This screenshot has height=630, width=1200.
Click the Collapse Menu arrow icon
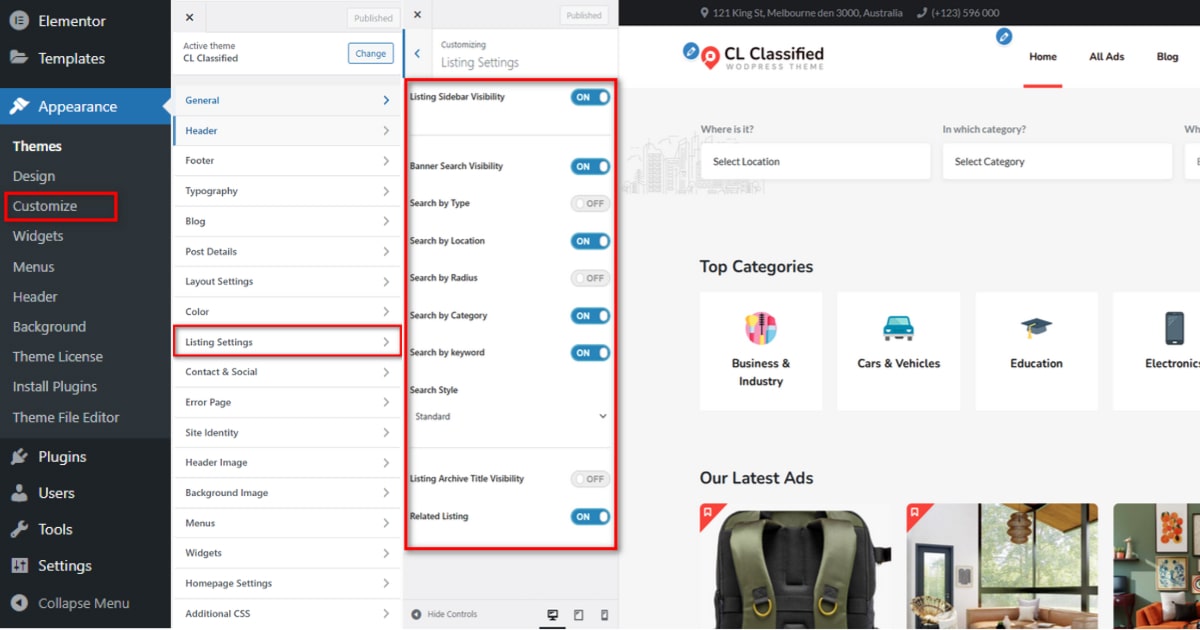coord(19,603)
